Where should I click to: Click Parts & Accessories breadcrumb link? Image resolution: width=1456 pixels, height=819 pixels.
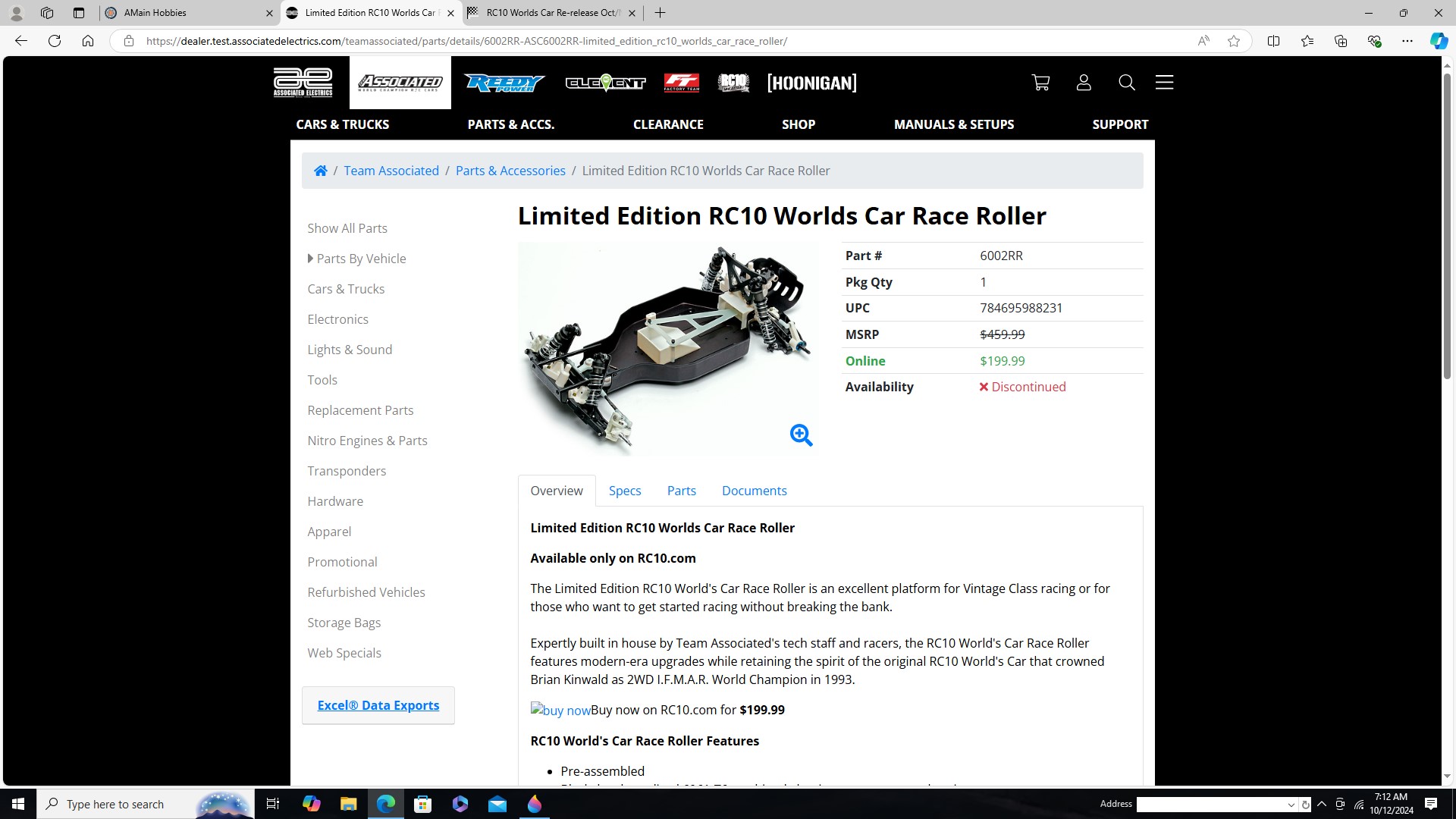pyautogui.click(x=510, y=171)
